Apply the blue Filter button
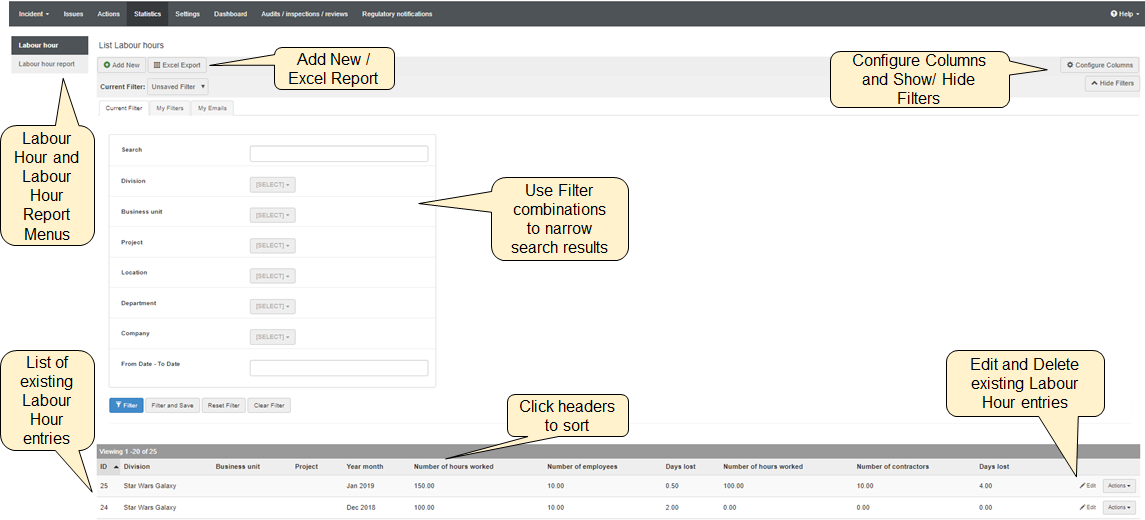This screenshot has height=520, width=1145. tap(126, 405)
